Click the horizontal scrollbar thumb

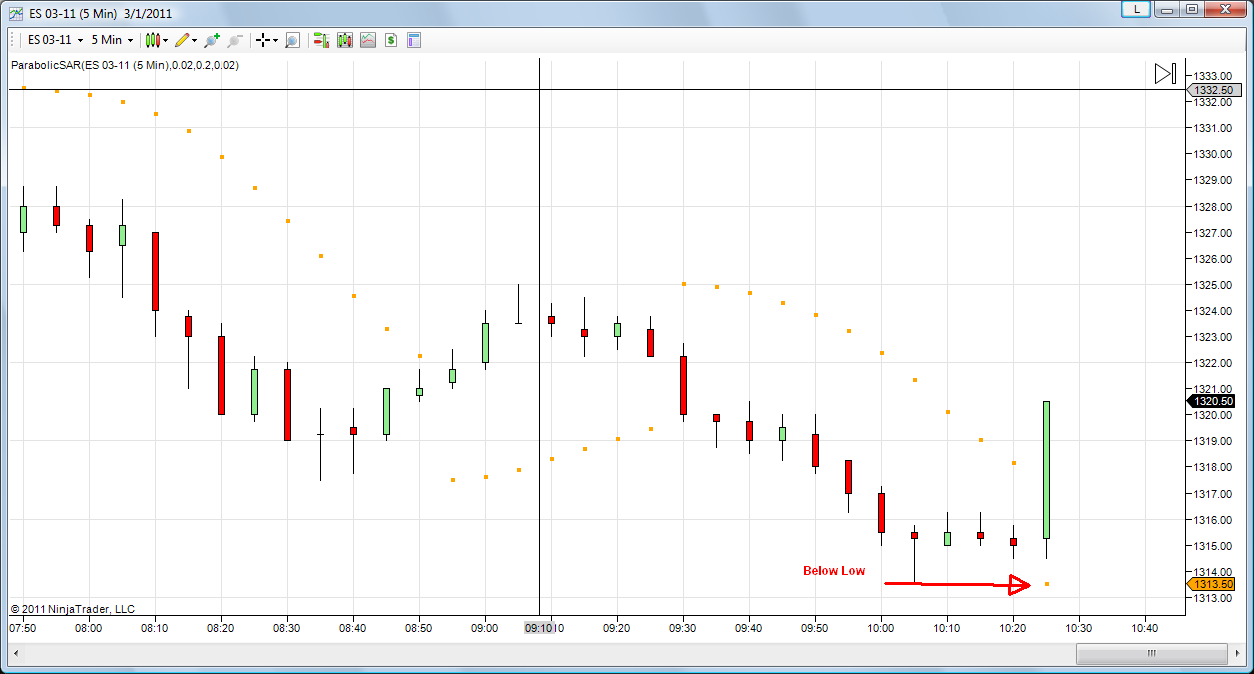tap(1151, 653)
